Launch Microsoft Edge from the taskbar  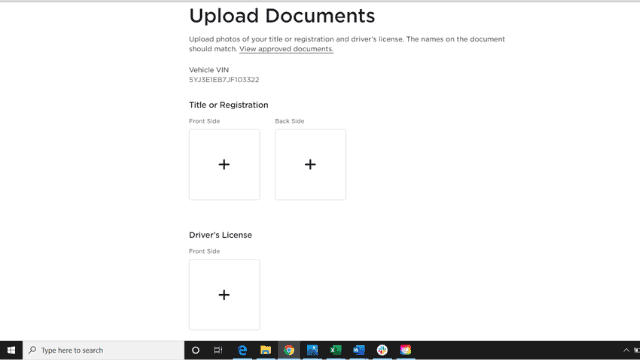[x=242, y=350]
